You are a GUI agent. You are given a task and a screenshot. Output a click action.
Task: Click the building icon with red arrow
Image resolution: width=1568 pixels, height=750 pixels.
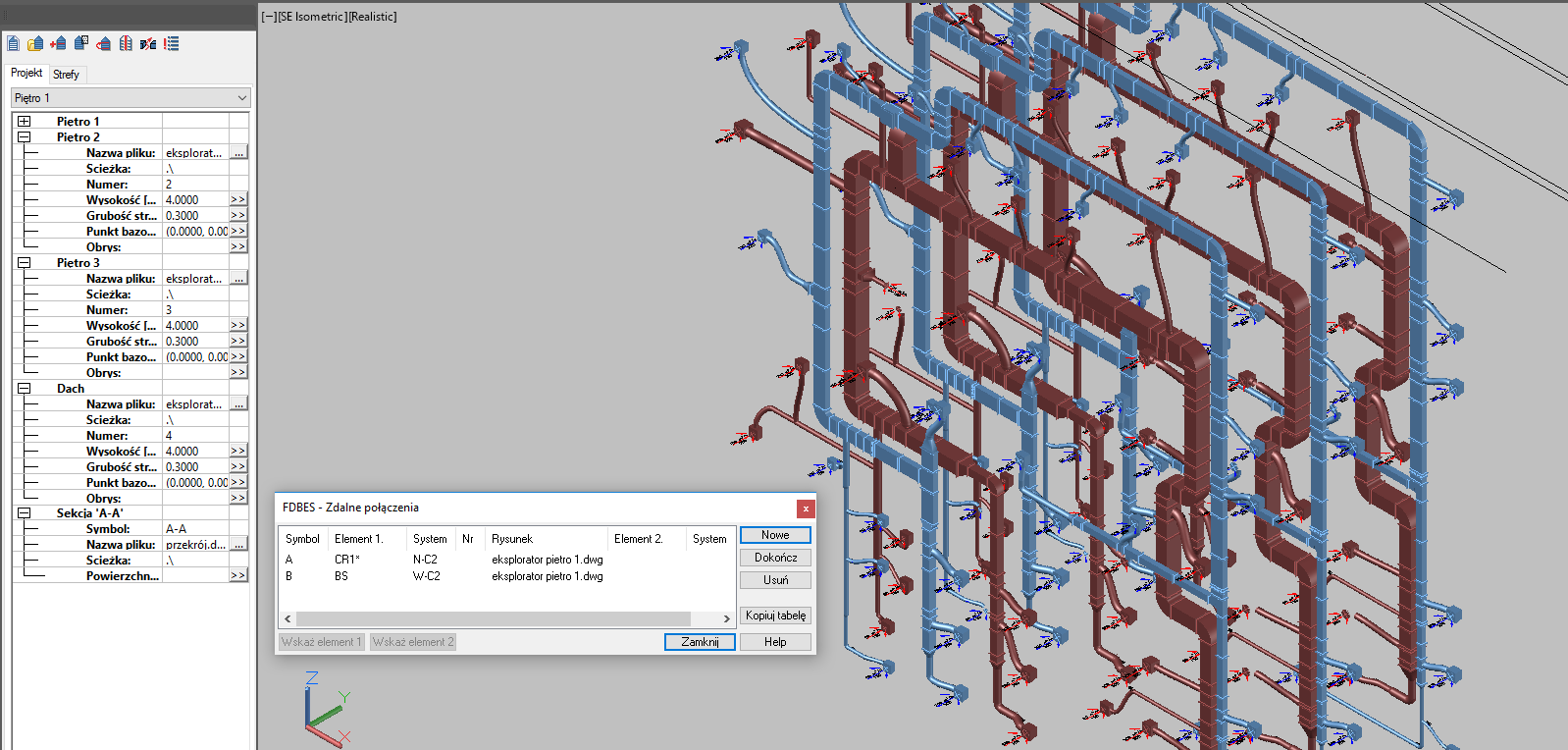(103, 43)
